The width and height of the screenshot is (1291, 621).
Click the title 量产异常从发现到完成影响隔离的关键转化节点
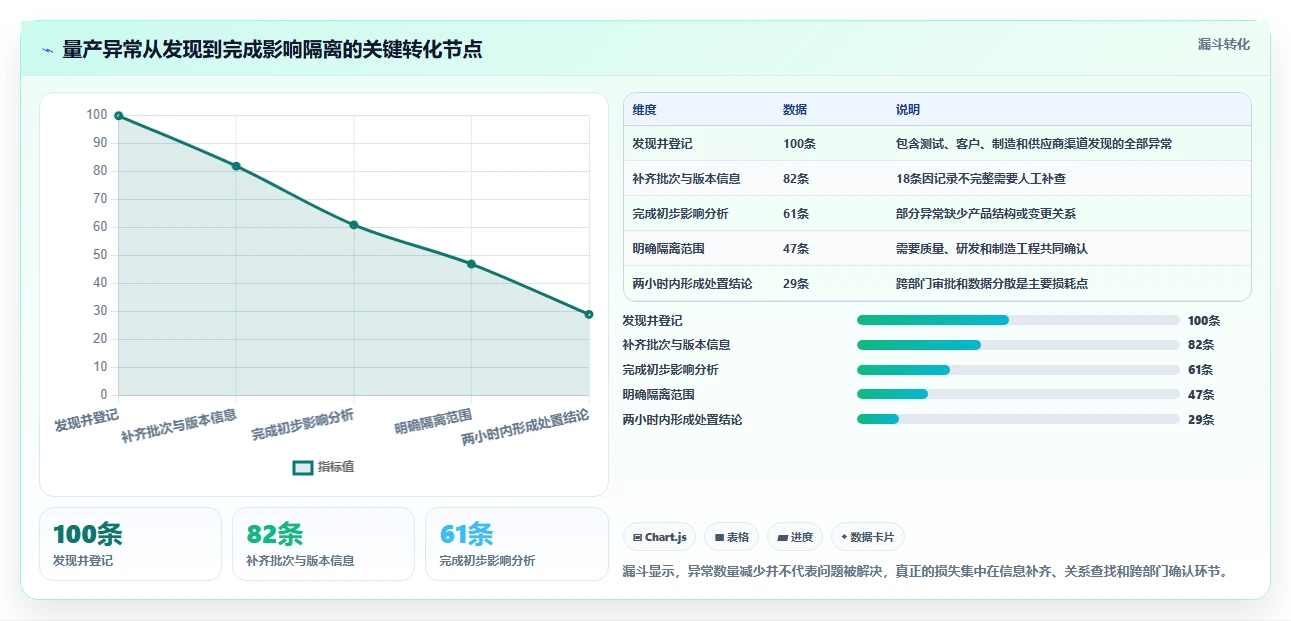coord(272,50)
